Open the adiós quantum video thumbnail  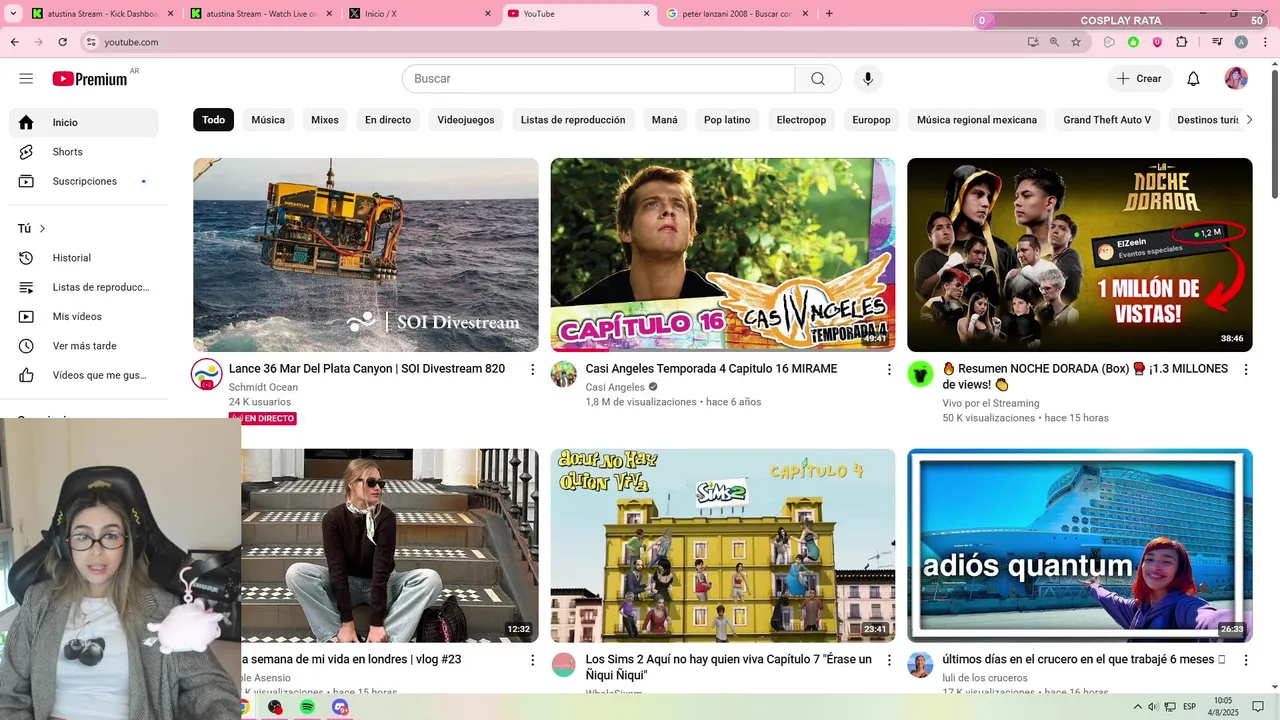(x=1080, y=546)
